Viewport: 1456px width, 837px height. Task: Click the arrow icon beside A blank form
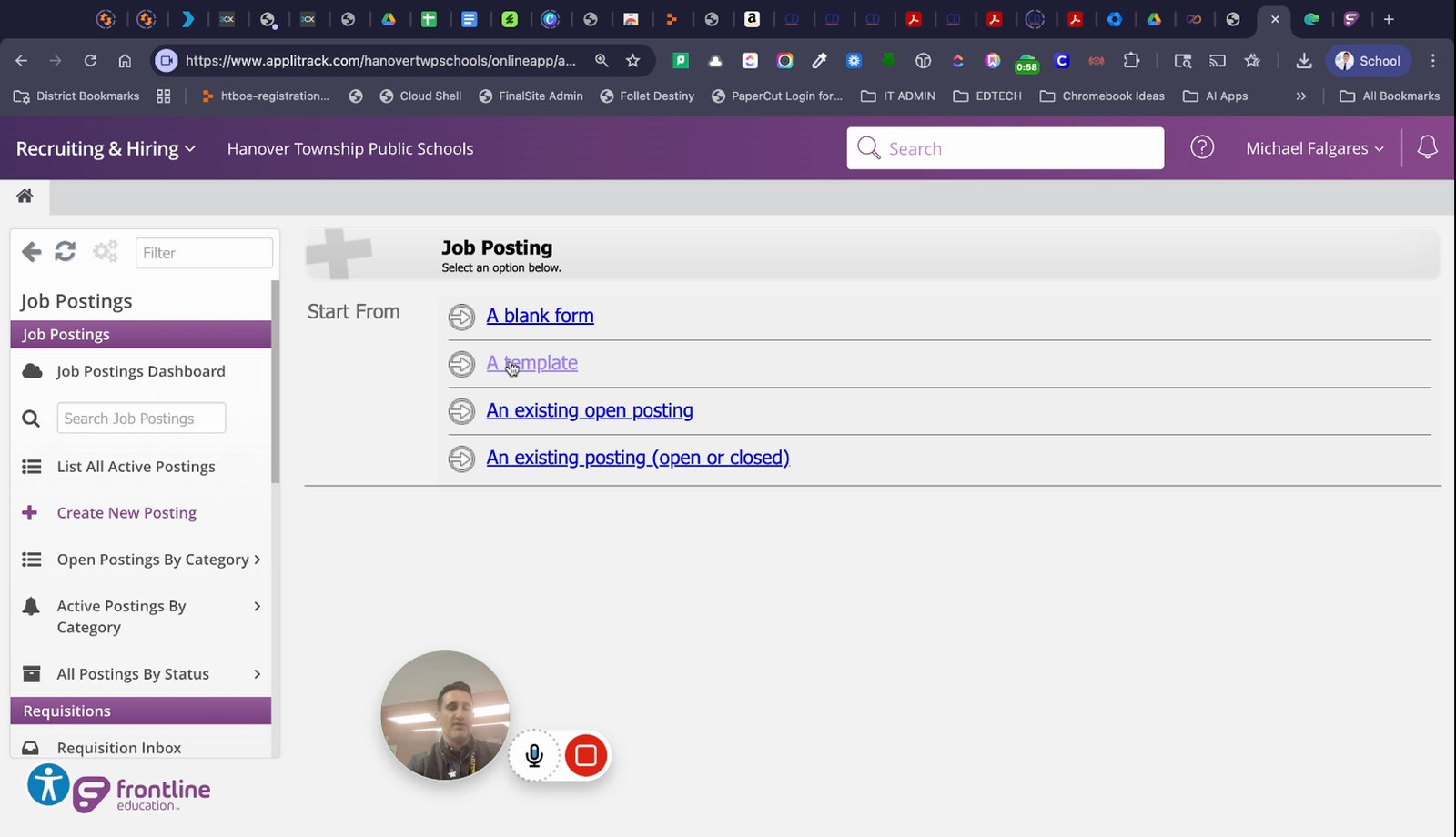tap(461, 317)
